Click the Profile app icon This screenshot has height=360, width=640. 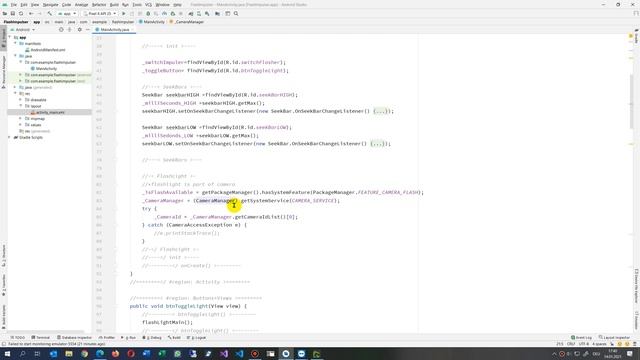164,13
